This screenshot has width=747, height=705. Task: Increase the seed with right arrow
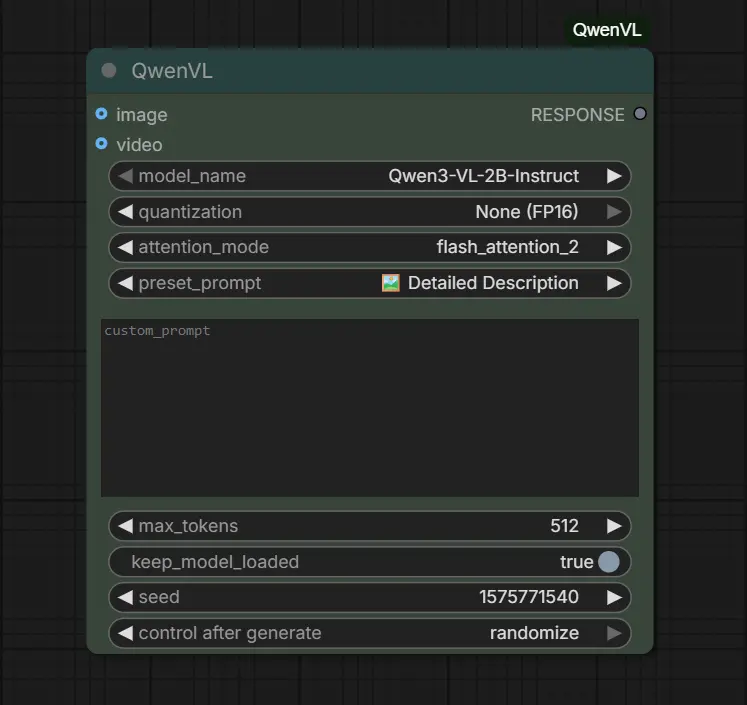click(x=614, y=597)
